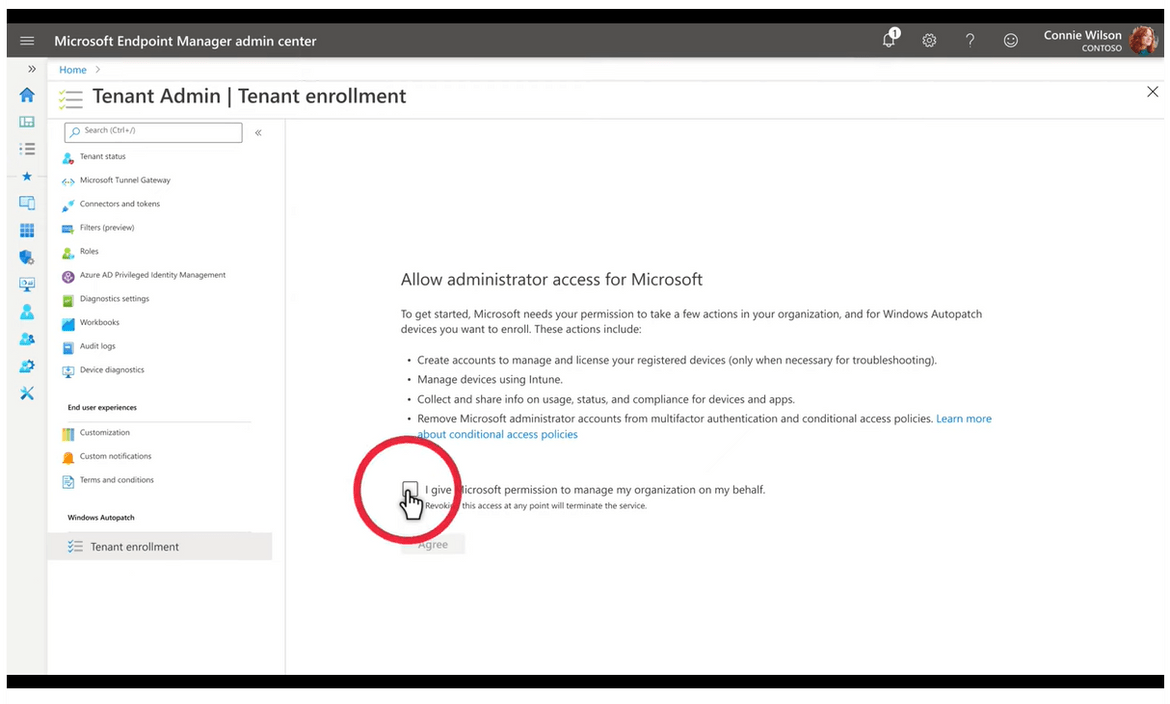Image resolution: width=1170 pixels, height=704 pixels.
Task: Click the Azure AD PIM purple icon
Action: [68, 276]
